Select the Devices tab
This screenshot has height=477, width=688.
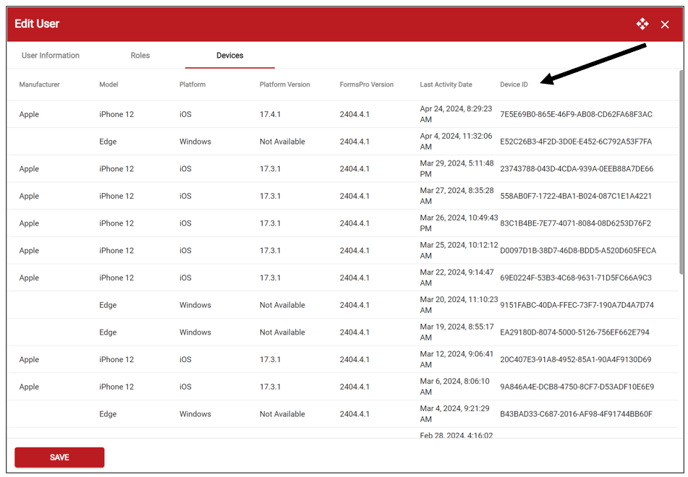tap(229, 55)
